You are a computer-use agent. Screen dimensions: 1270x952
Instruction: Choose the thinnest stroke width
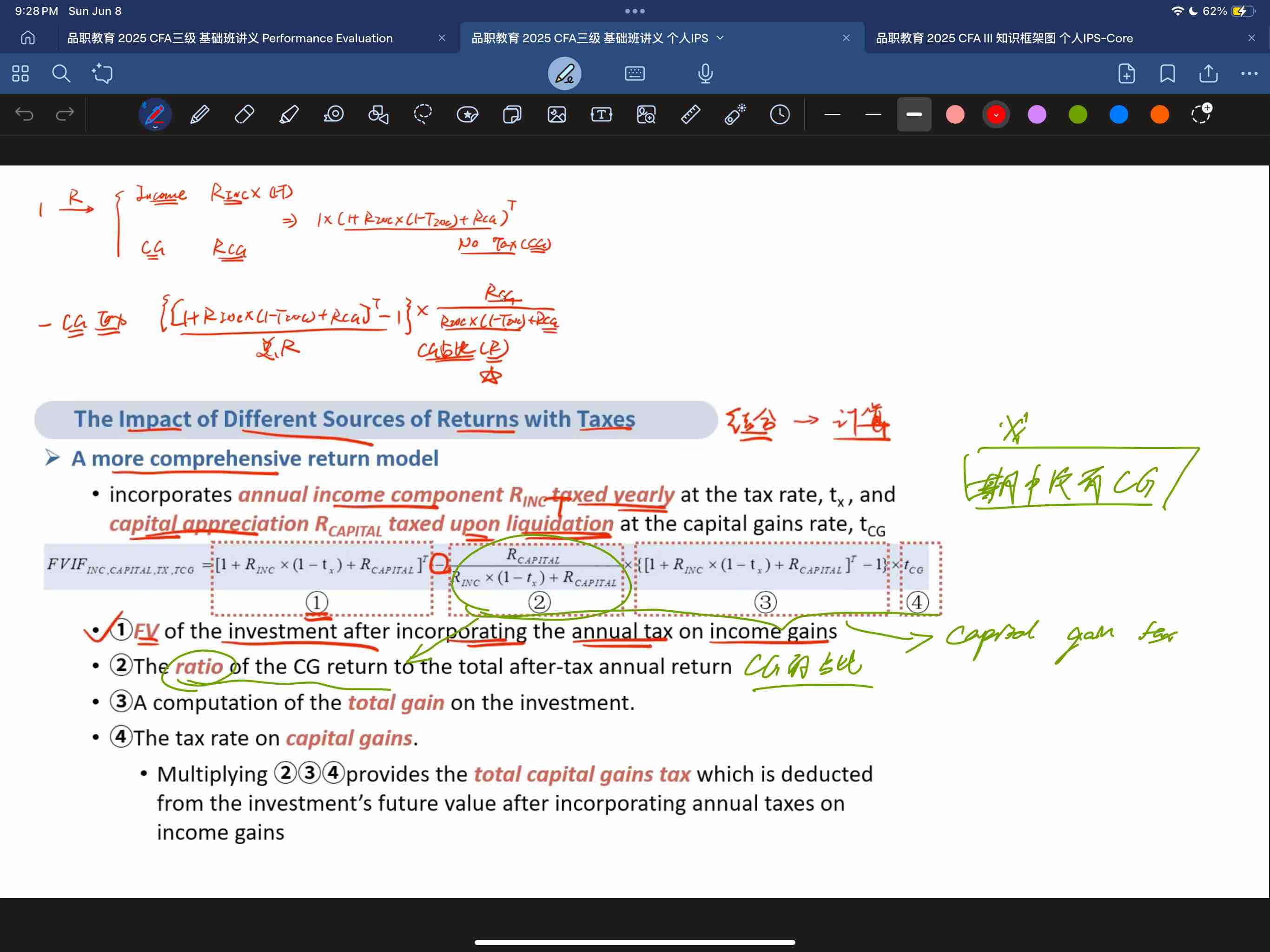(x=832, y=114)
